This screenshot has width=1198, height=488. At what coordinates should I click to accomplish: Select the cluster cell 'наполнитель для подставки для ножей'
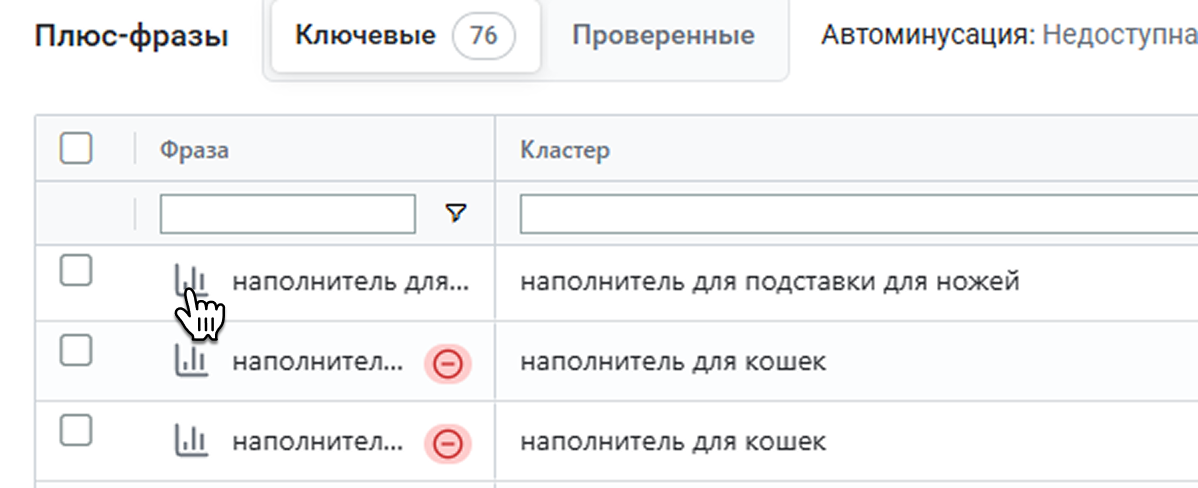click(x=769, y=282)
